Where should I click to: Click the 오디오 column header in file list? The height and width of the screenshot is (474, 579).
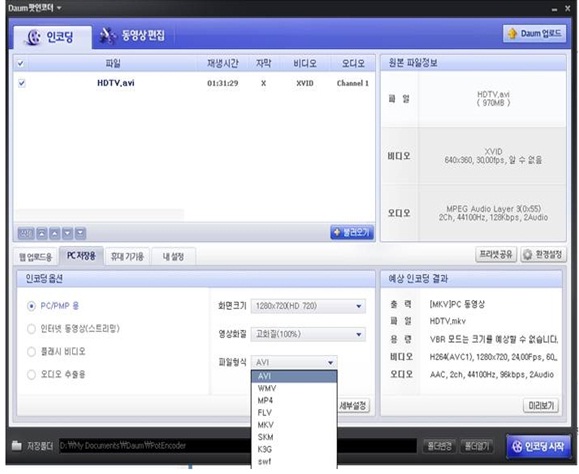[x=353, y=63]
